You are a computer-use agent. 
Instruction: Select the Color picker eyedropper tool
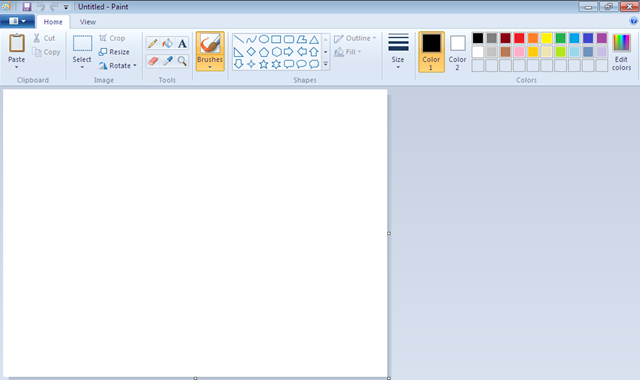pos(167,61)
